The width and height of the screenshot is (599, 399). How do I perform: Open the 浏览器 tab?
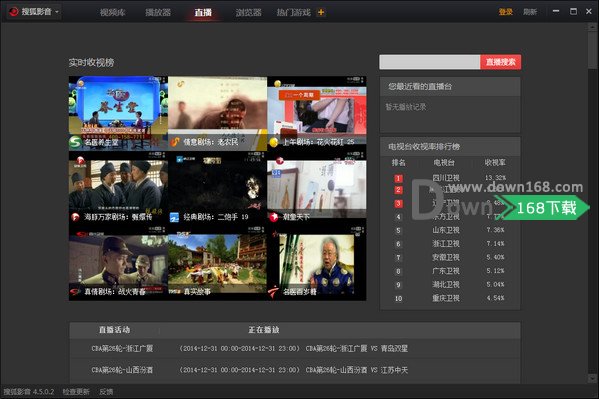tap(248, 12)
